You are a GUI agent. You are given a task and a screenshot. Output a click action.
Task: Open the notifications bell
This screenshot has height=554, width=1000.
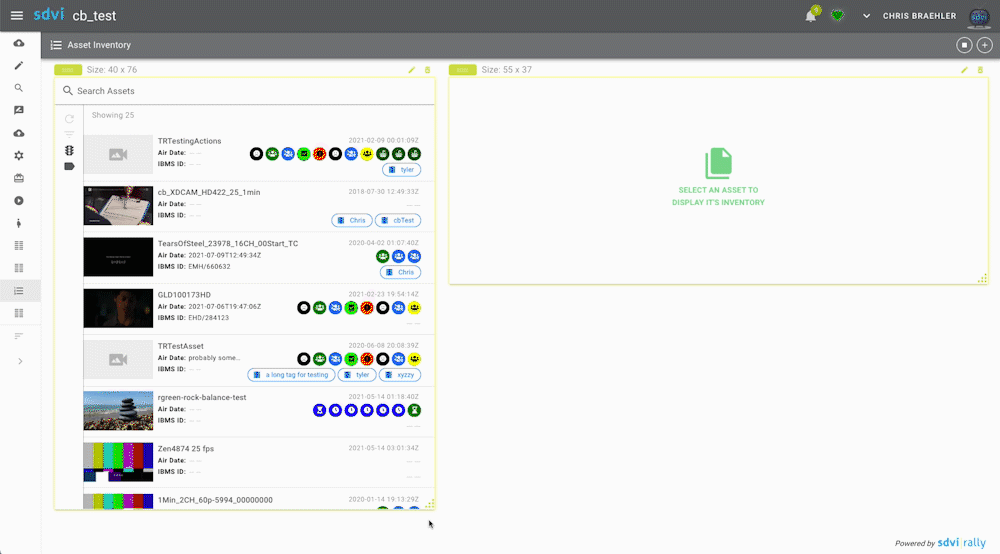coord(811,16)
